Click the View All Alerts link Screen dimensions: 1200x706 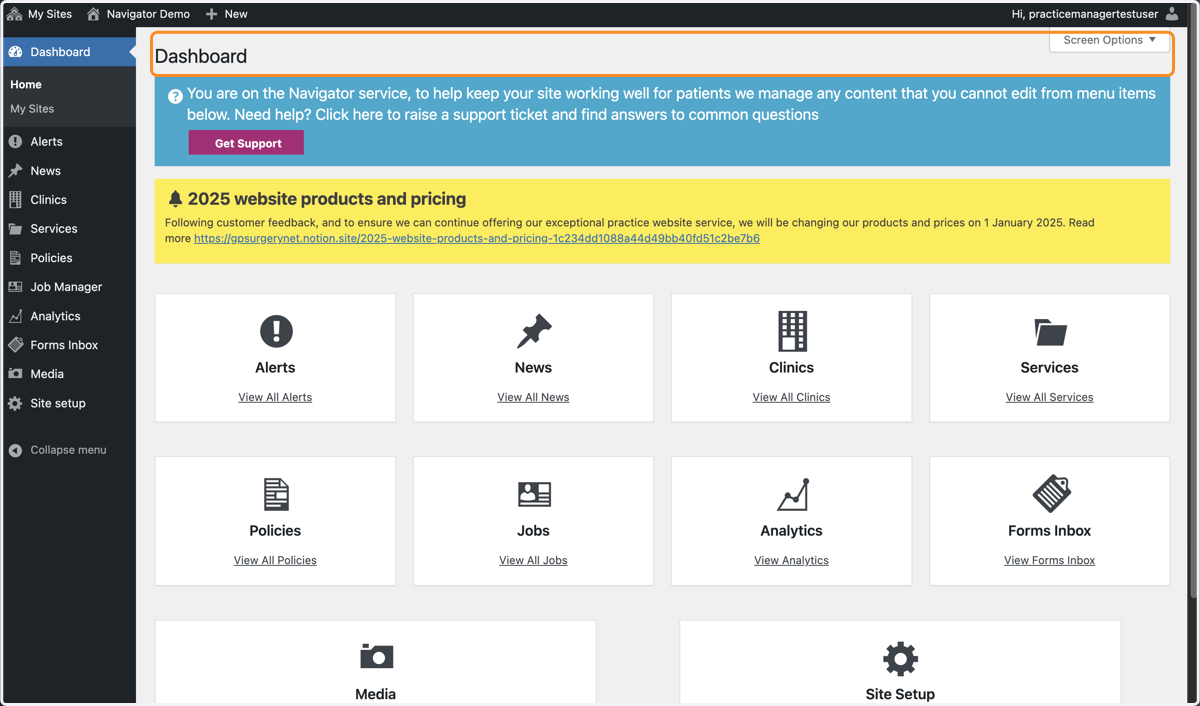coord(275,397)
